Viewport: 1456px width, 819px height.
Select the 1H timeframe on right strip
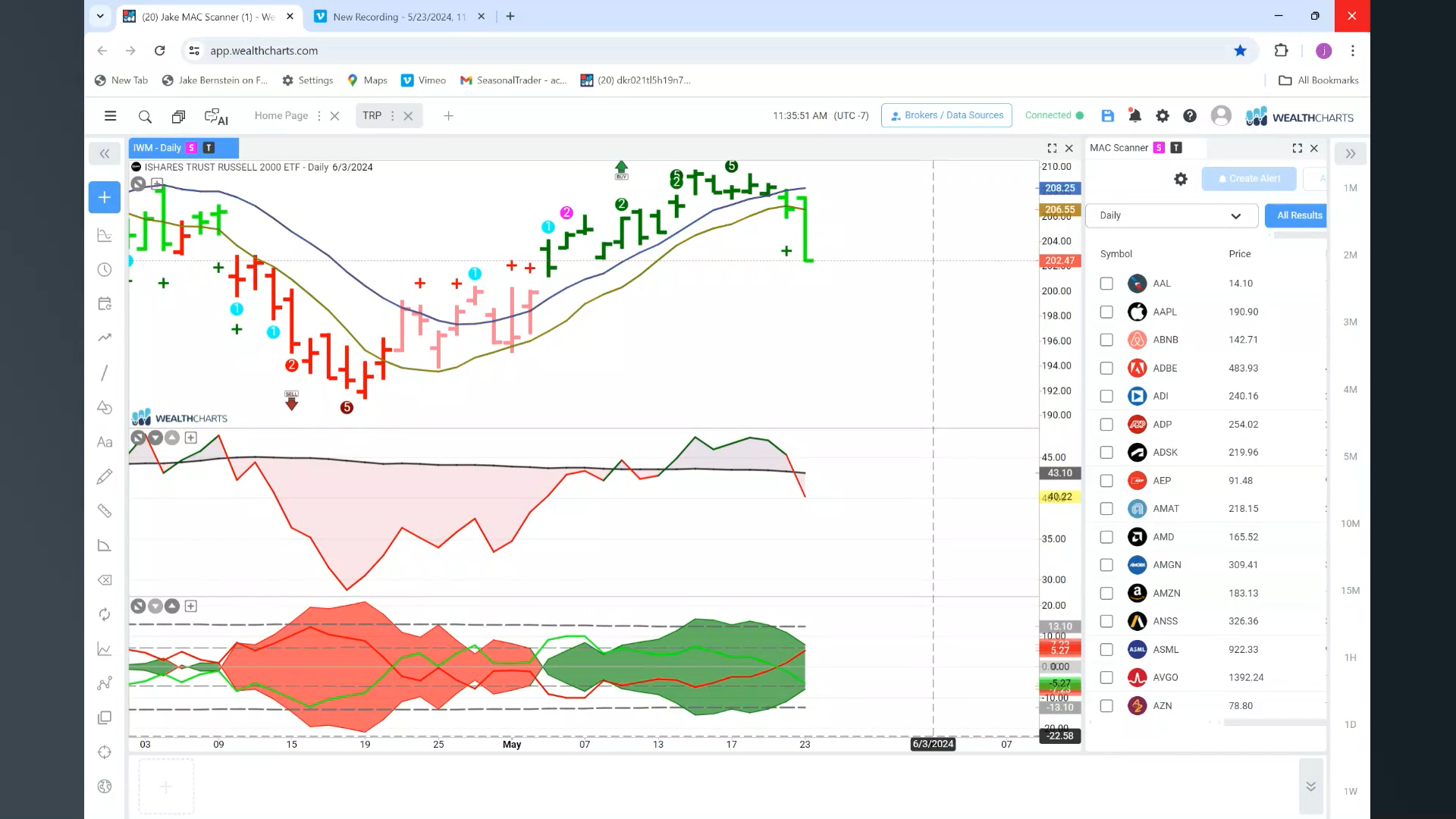(x=1351, y=657)
